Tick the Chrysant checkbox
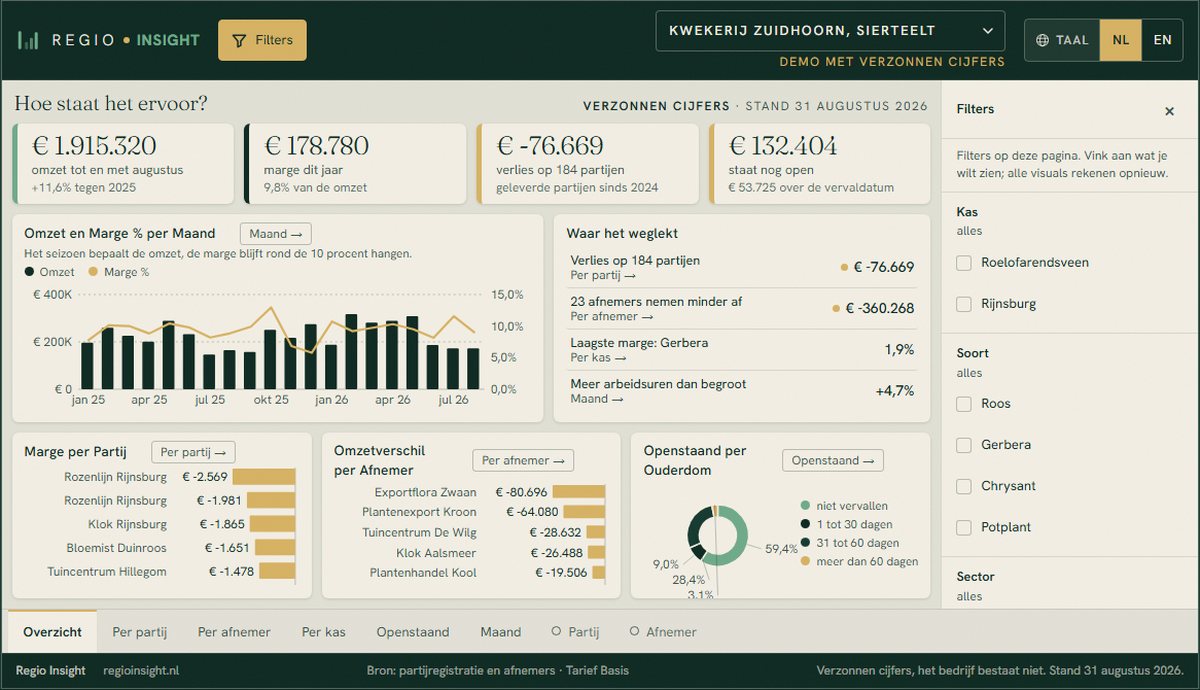Image resolution: width=1200 pixels, height=690 pixels. pos(964,486)
